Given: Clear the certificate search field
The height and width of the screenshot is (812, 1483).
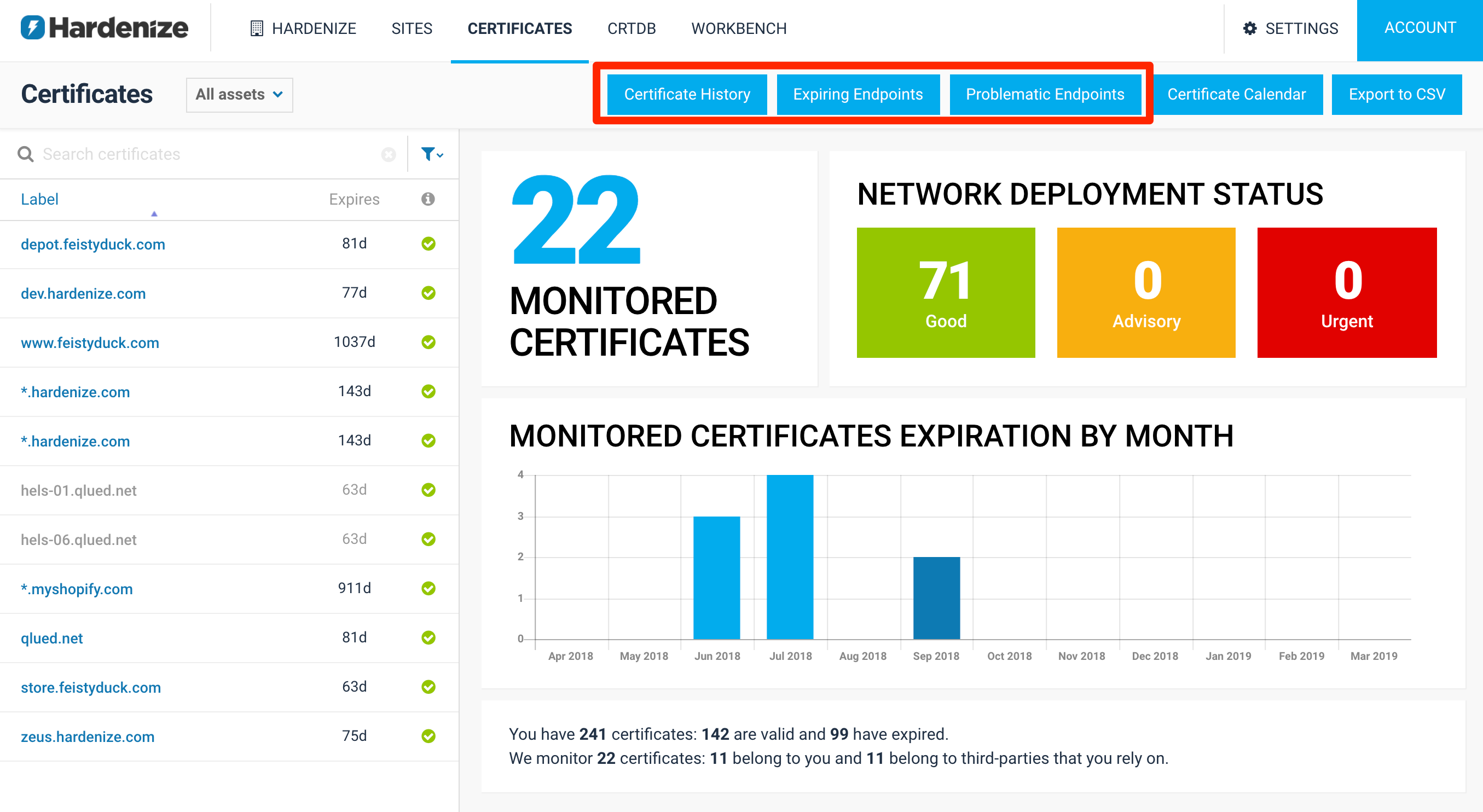Looking at the screenshot, I should [389, 154].
